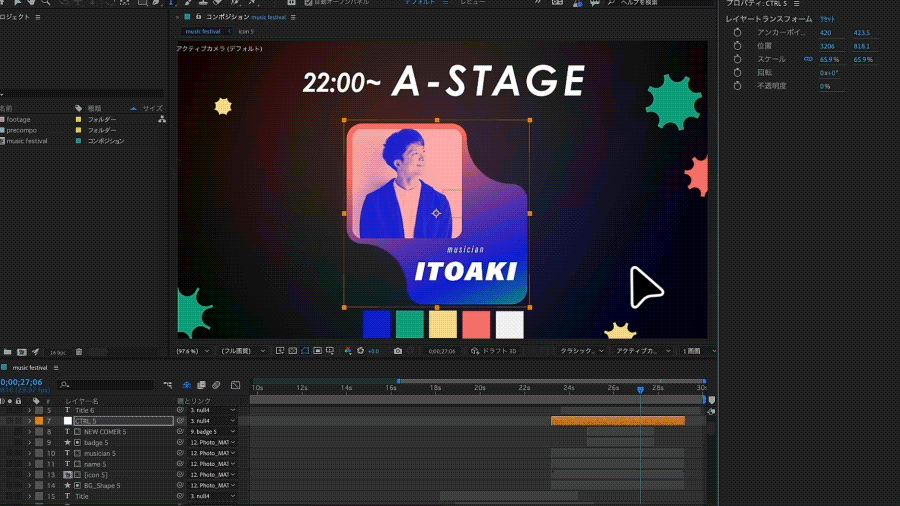Click the 16 bpc color depth button
Viewport: 900px width, 506px height.
click(x=57, y=352)
